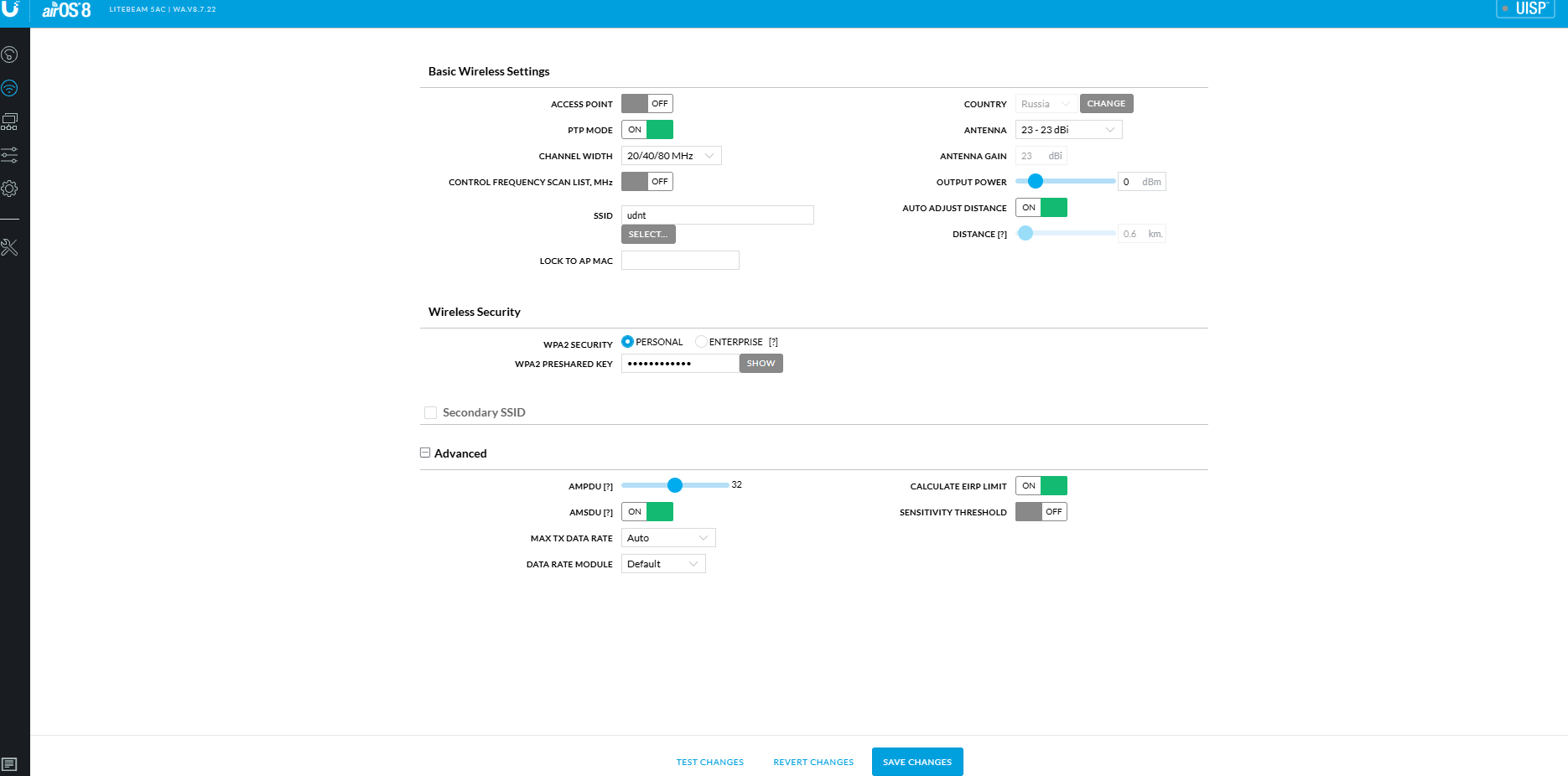Viewport: 1568px width, 776px height.
Task: Click Save Changes button
Action: pos(916,762)
